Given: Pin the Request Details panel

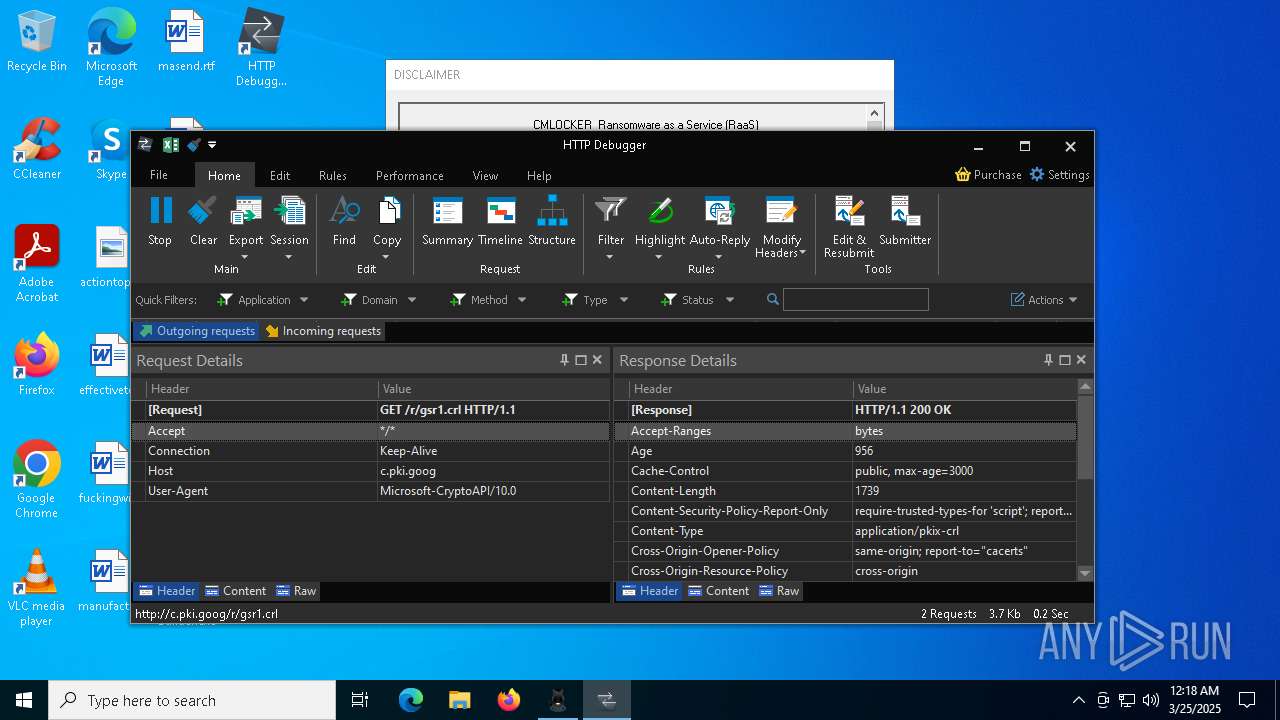Looking at the screenshot, I should click(565, 360).
